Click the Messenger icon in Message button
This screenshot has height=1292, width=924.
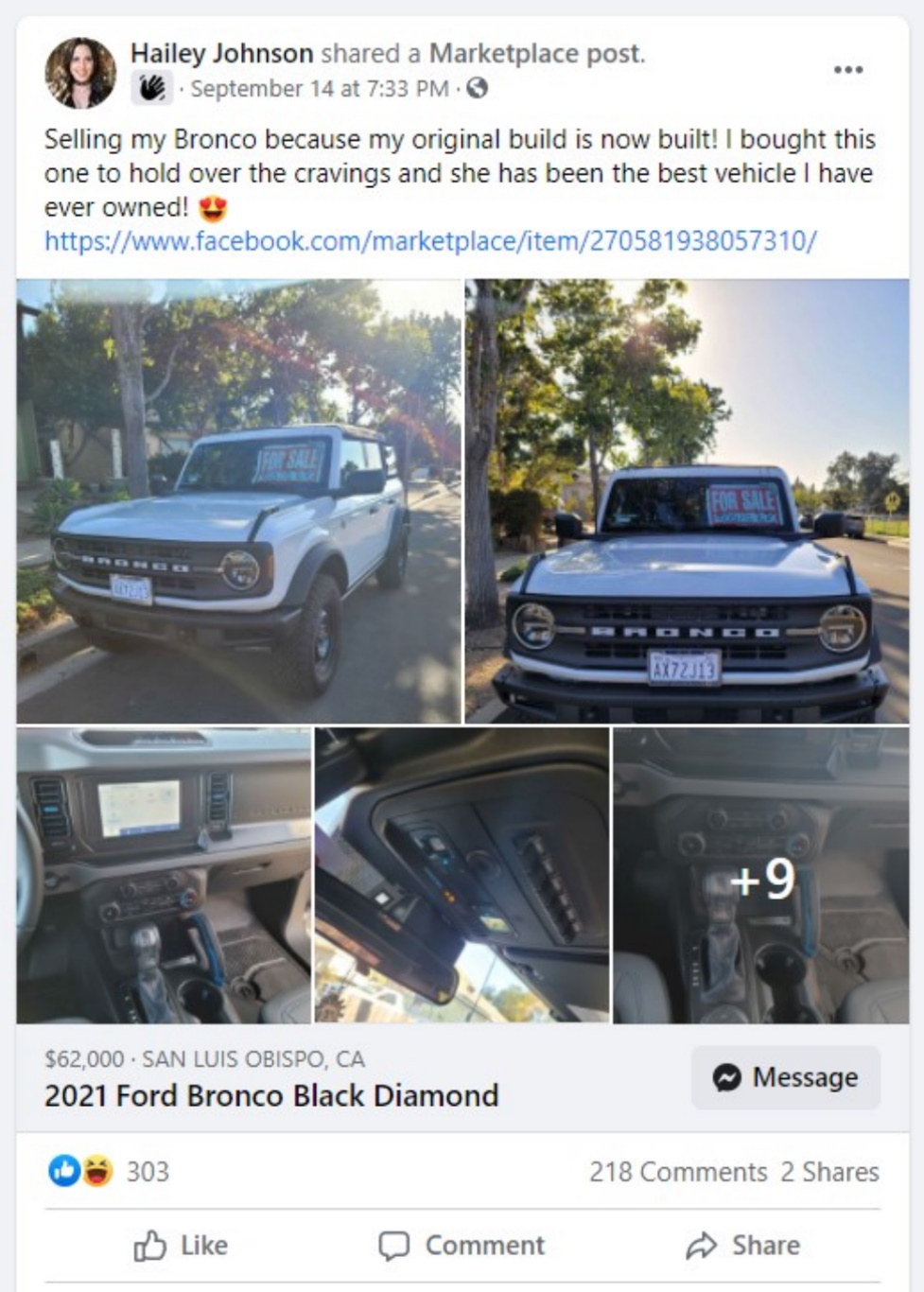[726, 1077]
